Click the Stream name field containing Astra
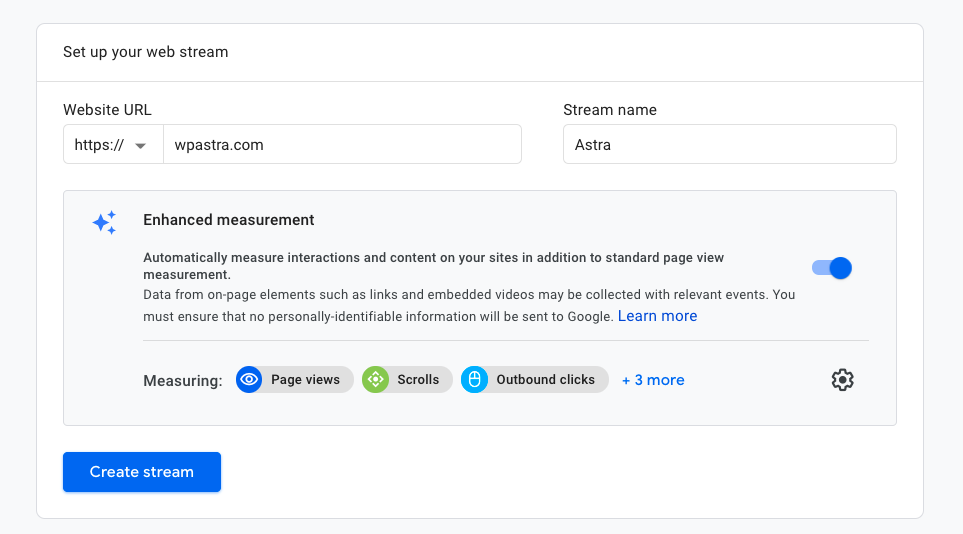Viewport: 963px width, 534px height. (x=730, y=144)
